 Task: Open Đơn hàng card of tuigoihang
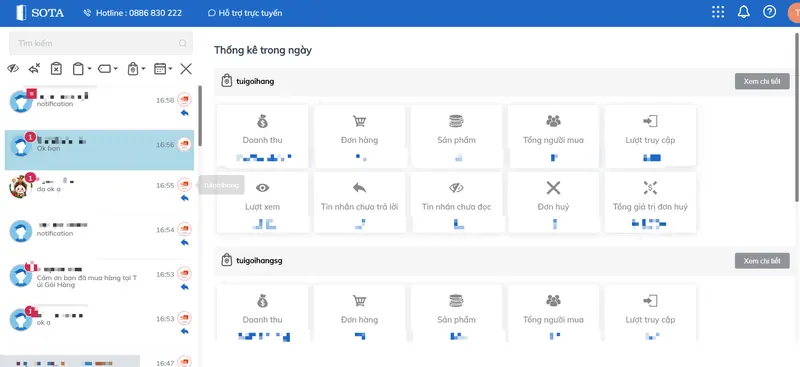360,136
